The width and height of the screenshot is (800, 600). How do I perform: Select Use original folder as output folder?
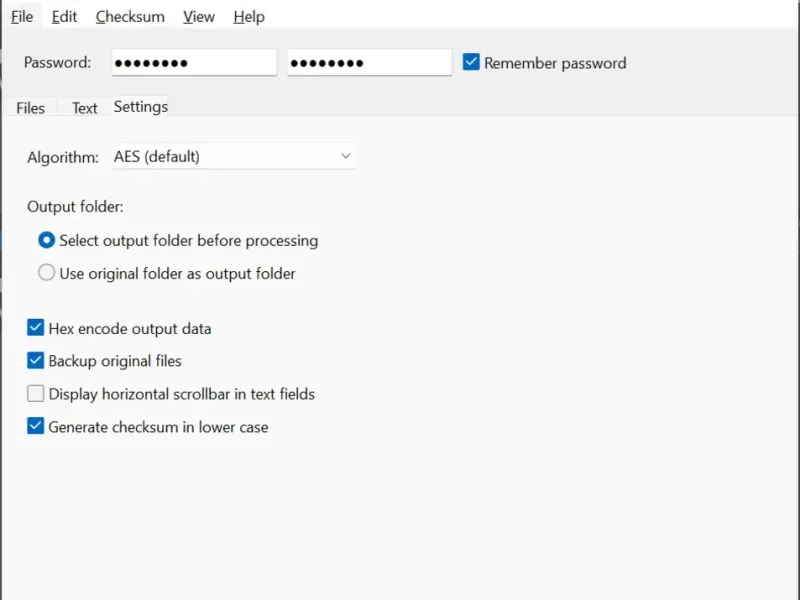click(46, 273)
